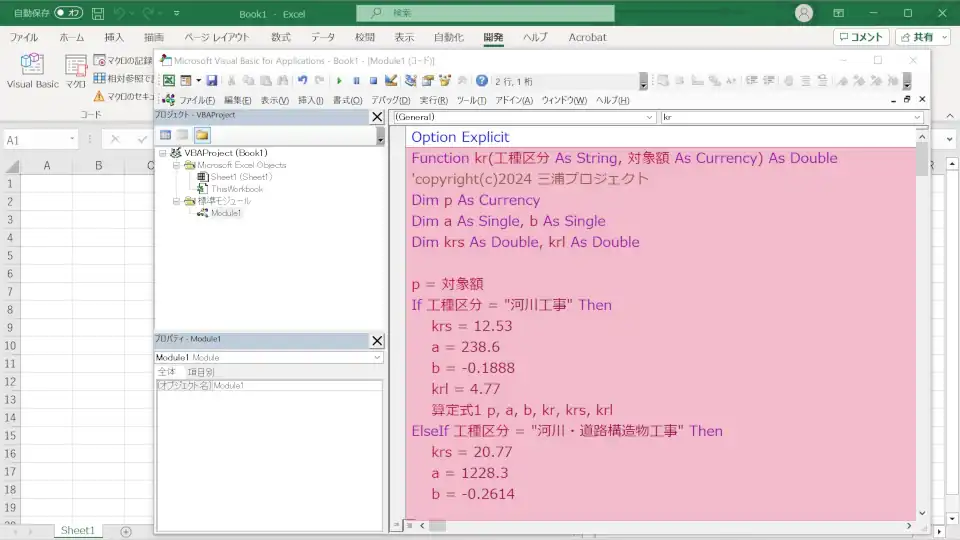Toggle Folders in the Project panel
960x540 pixels.
[202, 135]
